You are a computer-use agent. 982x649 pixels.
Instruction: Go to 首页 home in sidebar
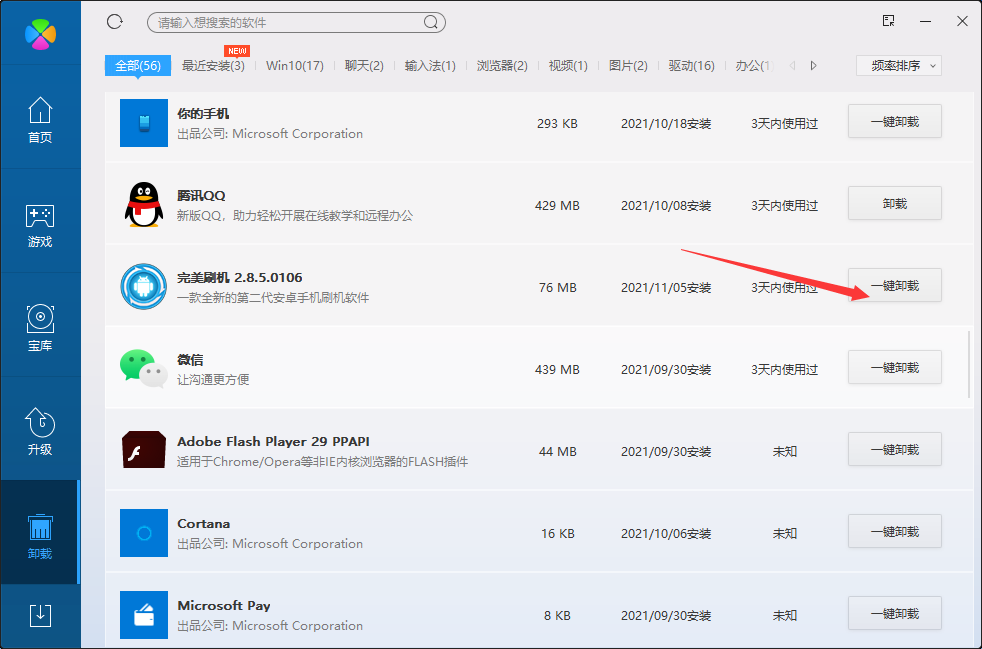click(40, 120)
